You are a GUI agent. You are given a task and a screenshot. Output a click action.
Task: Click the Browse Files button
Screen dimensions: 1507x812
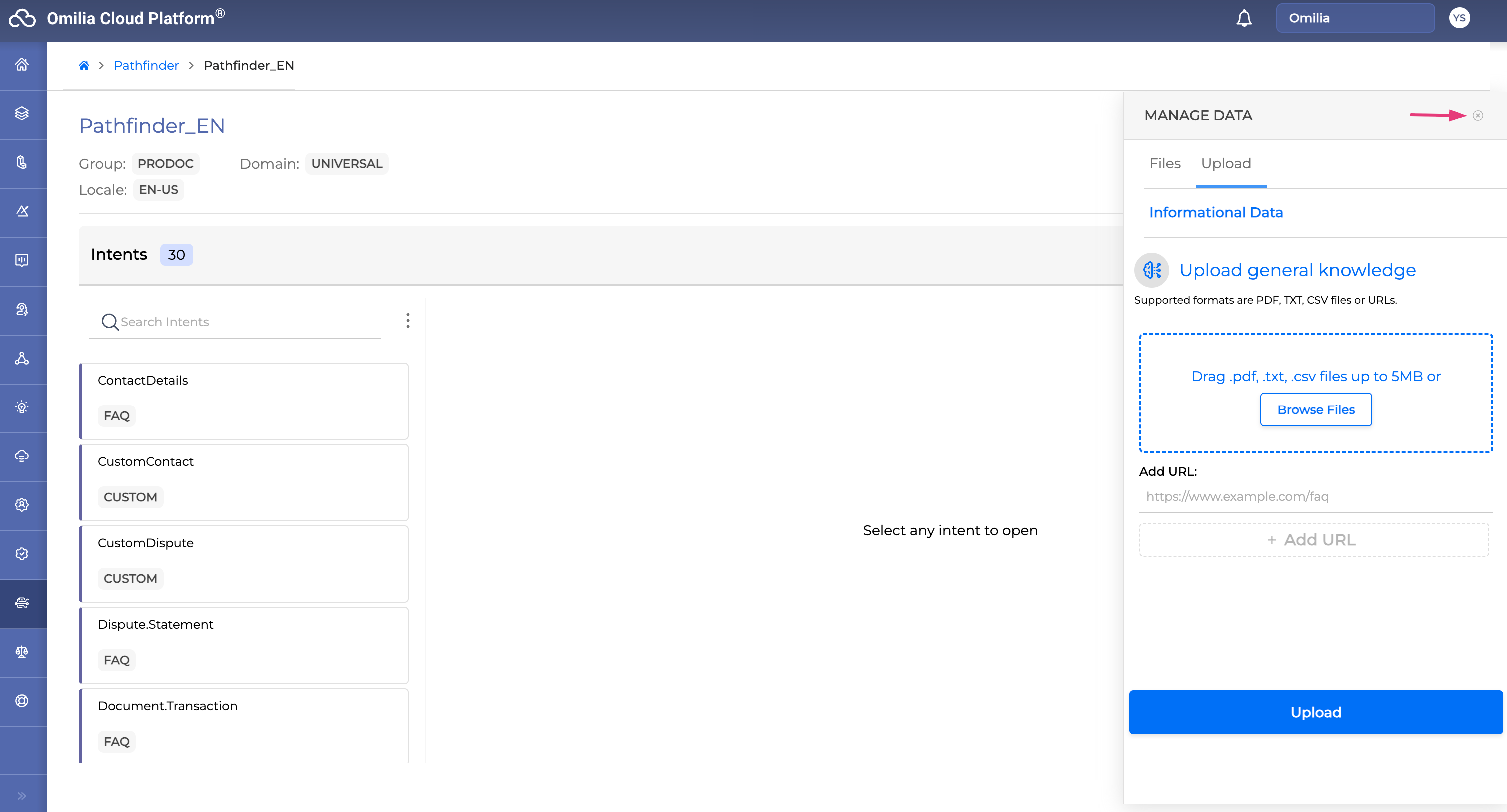click(x=1315, y=410)
